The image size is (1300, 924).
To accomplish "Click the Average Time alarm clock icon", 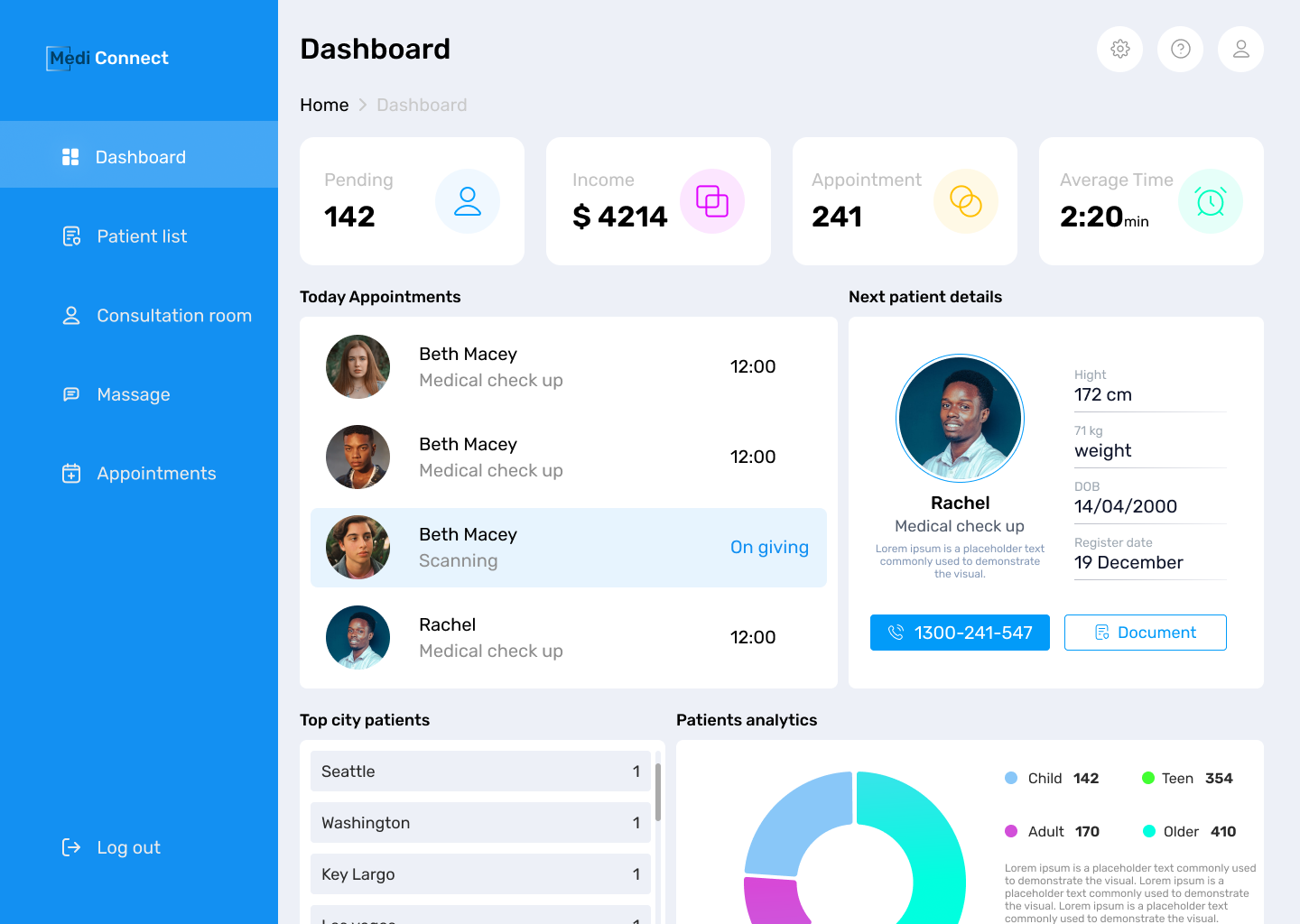I will [x=1211, y=201].
